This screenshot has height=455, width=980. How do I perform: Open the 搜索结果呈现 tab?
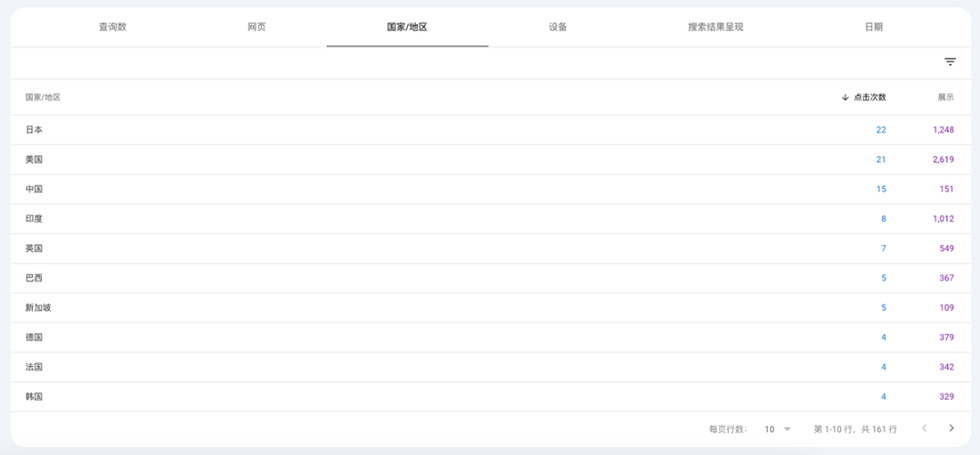tap(716, 27)
